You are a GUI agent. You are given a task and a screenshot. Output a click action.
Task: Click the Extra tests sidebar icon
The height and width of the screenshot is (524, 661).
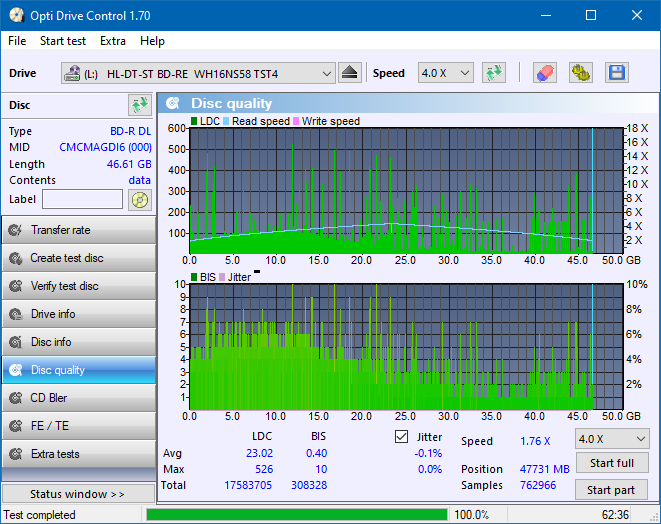tap(16, 454)
